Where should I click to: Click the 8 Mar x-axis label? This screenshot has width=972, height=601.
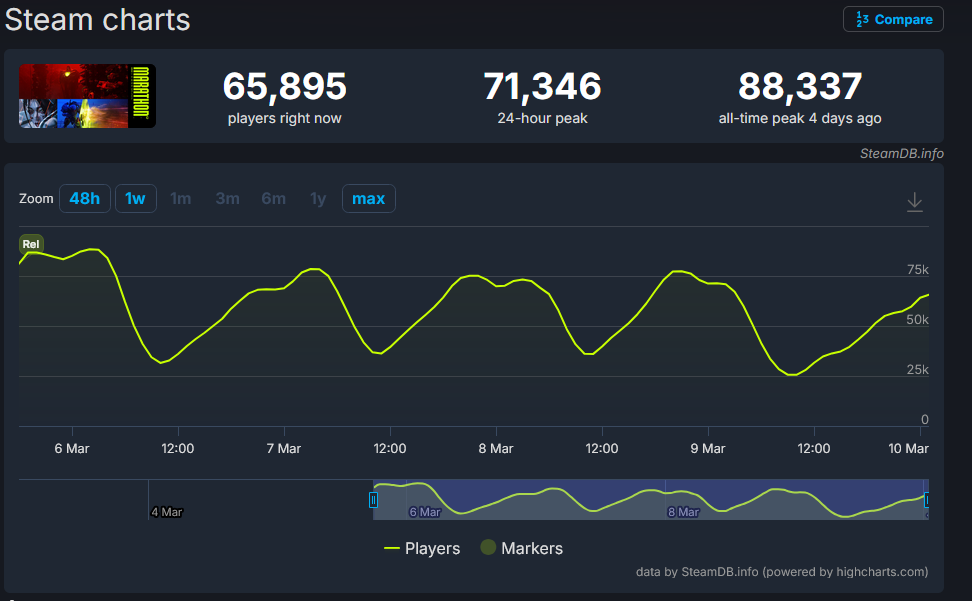tap(496, 449)
